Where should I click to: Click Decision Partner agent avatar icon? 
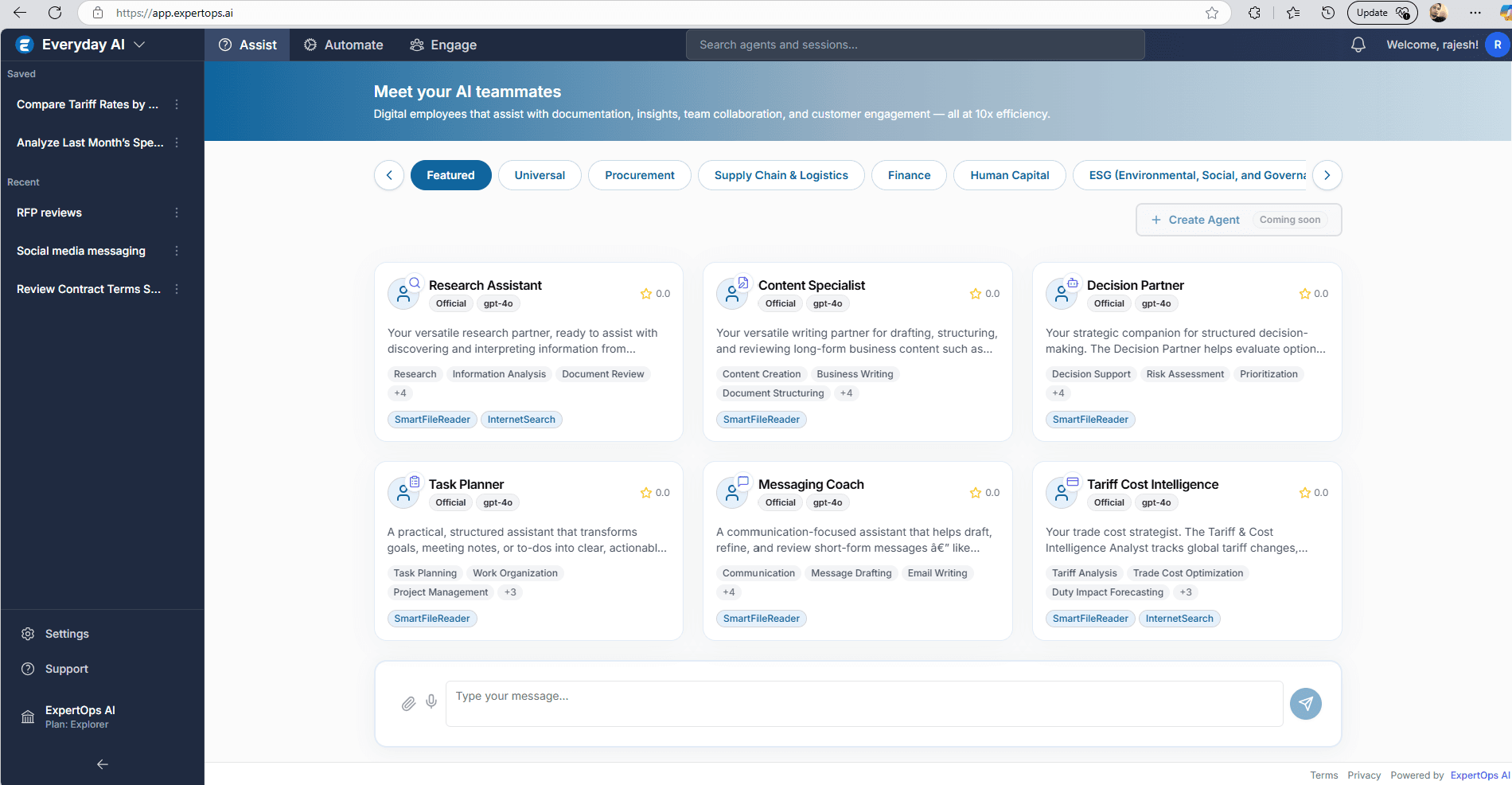[1062, 294]
